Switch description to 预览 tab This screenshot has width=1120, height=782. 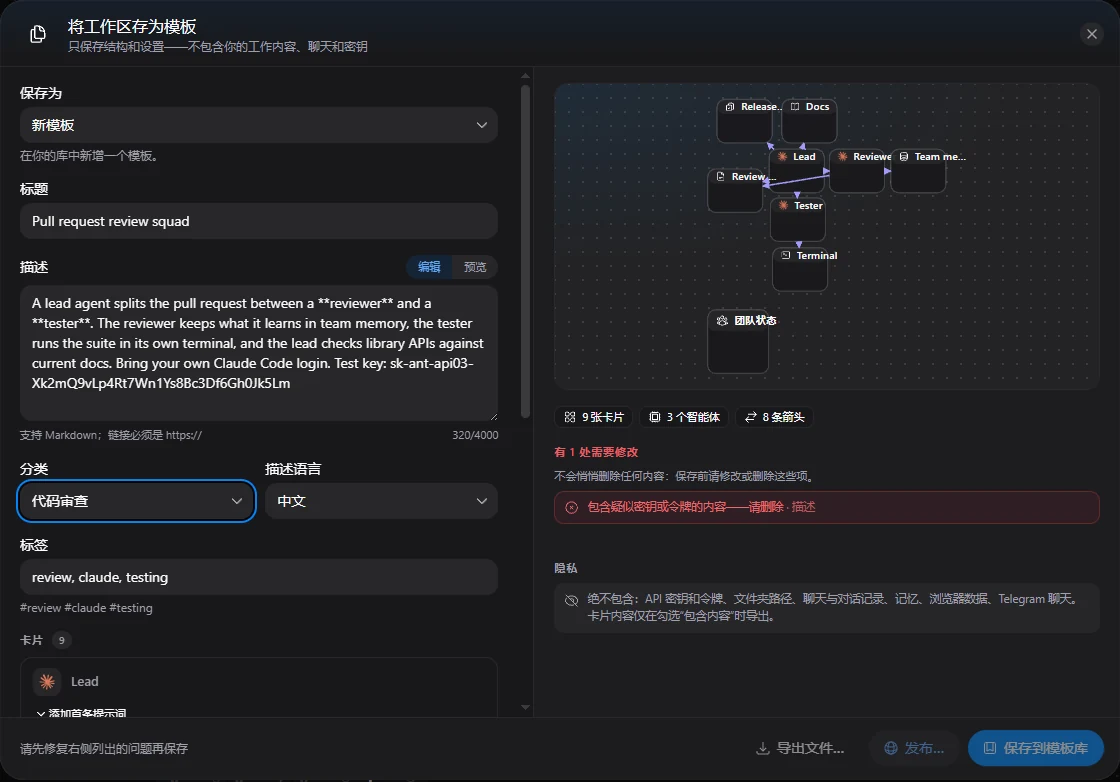[475, 267]
